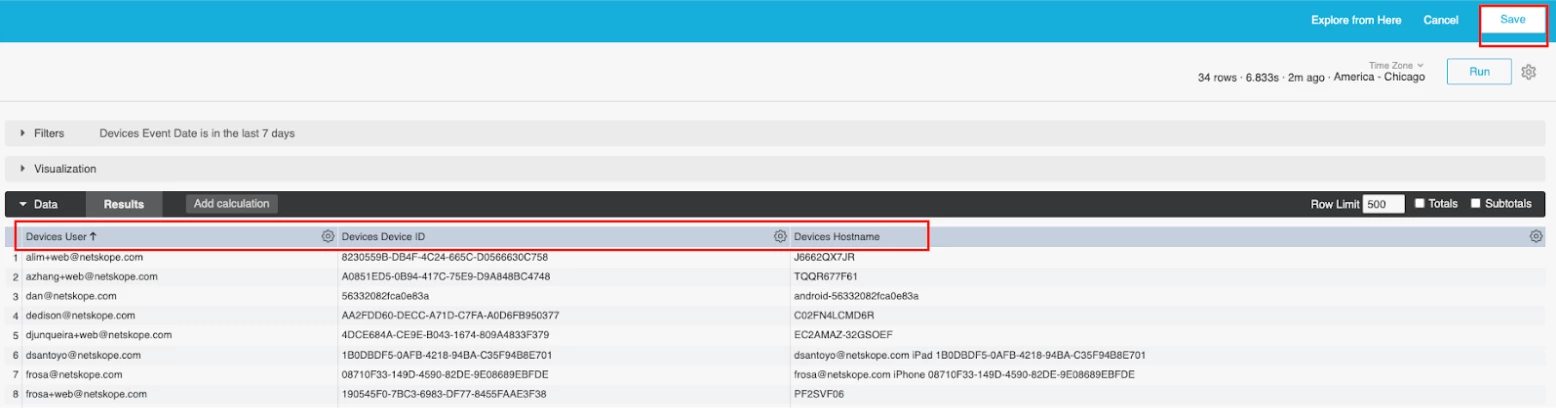Select frosa@netskope.com user cell
This screenshot has width=1556, height=410.
pyautogui.click(x=74, y=374)
